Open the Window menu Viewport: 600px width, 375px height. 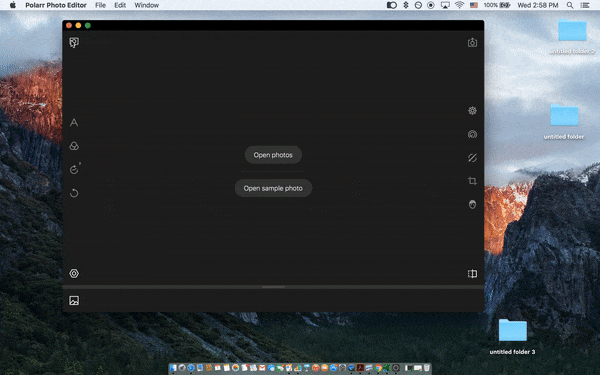point(147,5)
